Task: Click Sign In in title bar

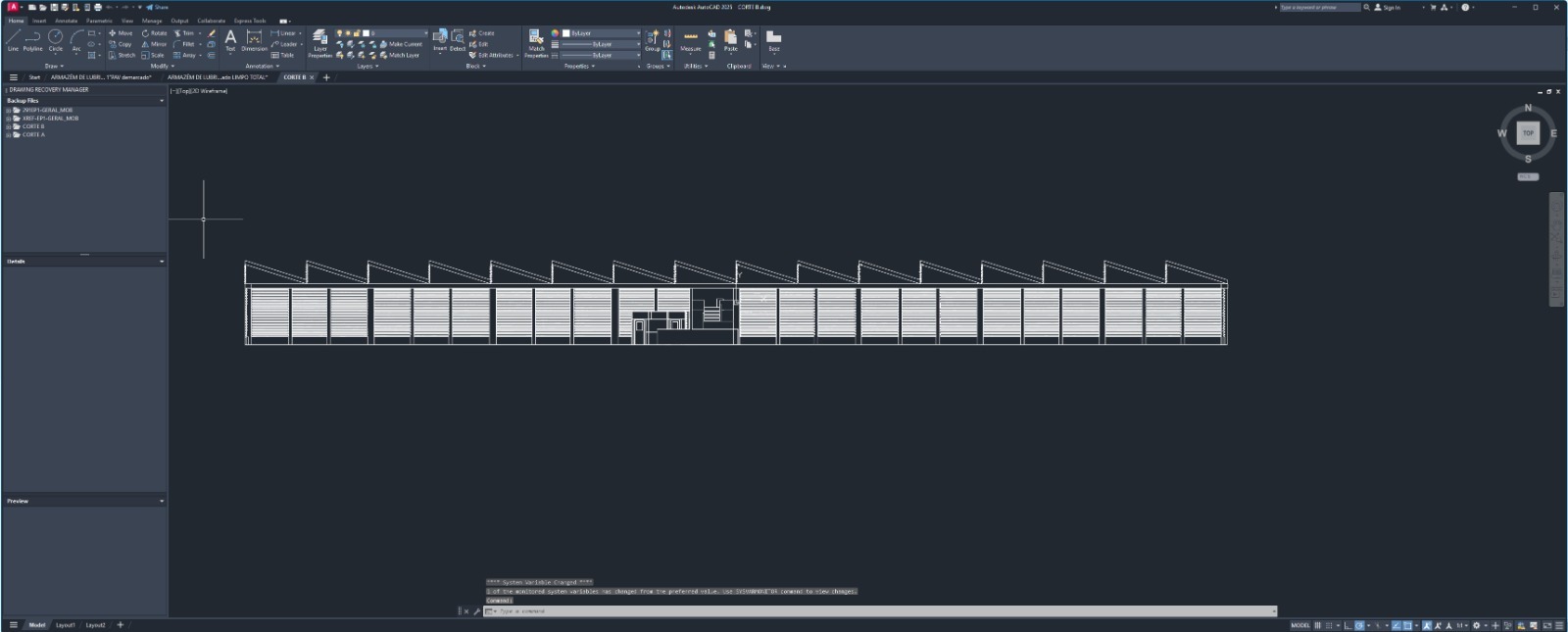Action: pos(1387,7)
